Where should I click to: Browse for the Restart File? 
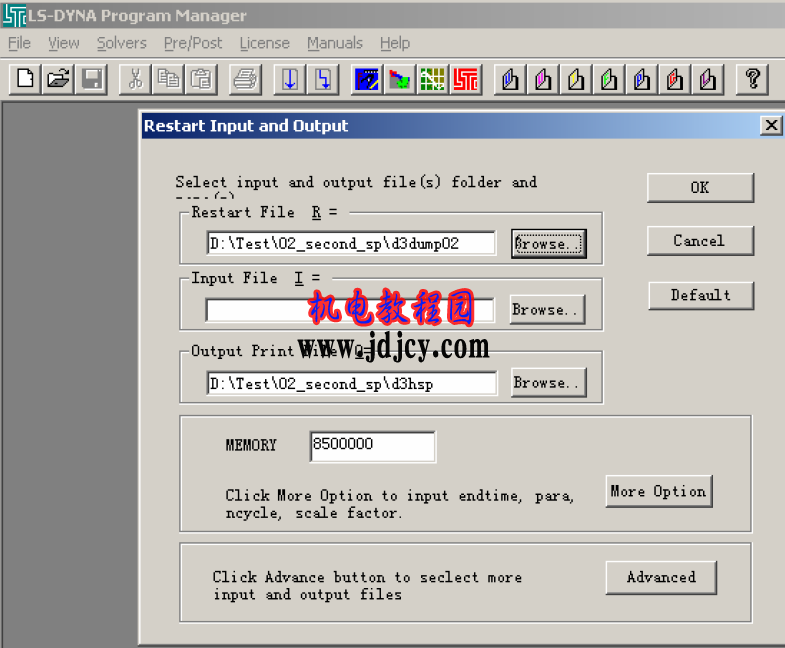point(549,244)
